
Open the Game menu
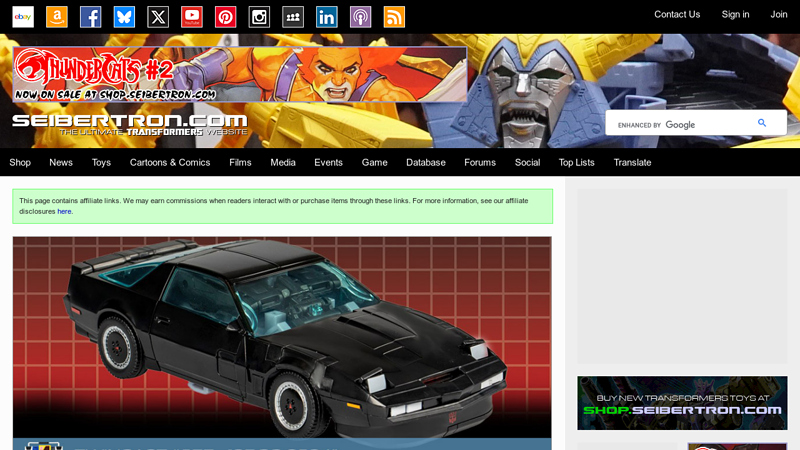pos(374,162)
